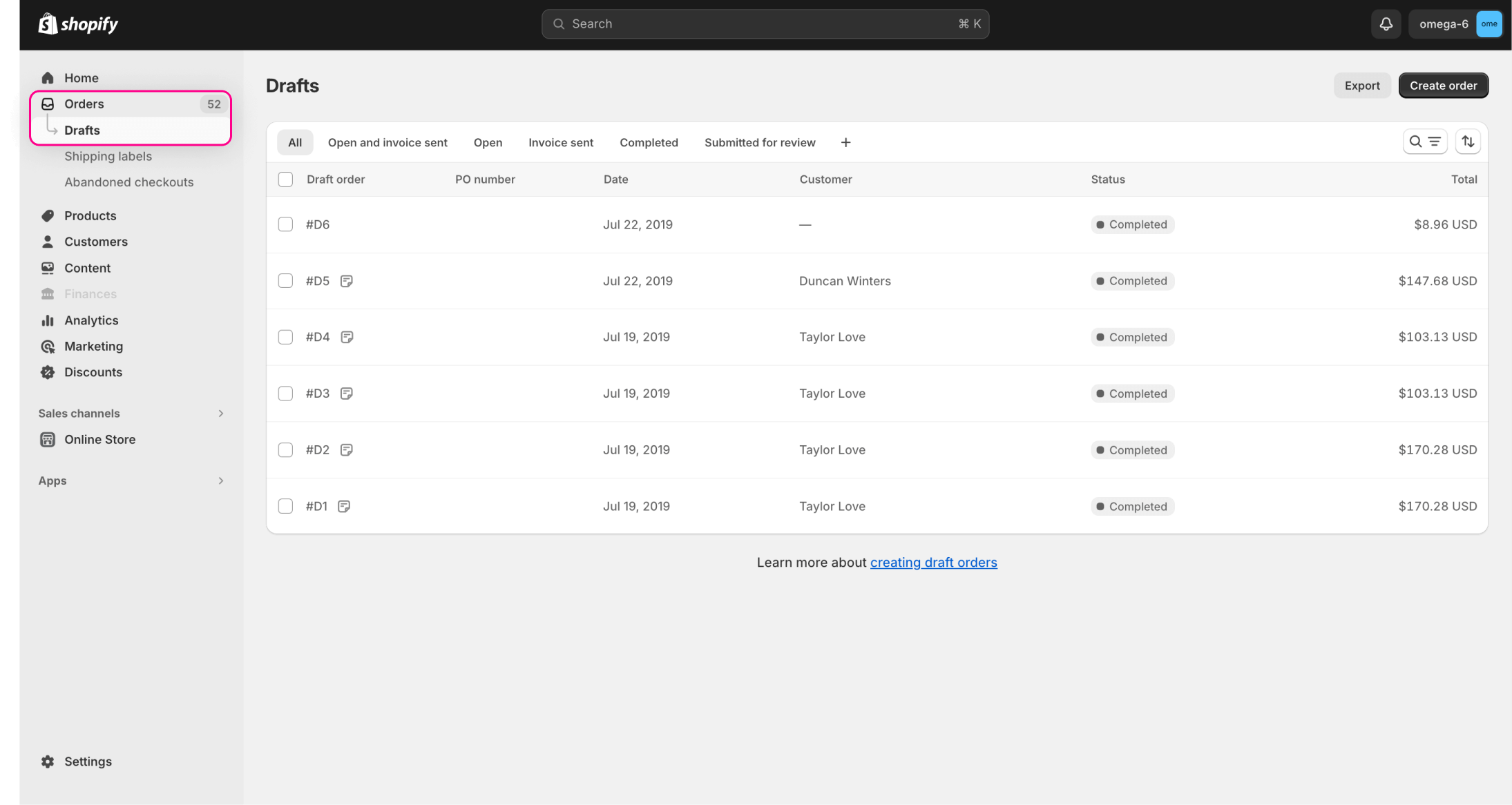Expand the Apps section
This screenshot has height=805, width=1512.
(220, 481)
